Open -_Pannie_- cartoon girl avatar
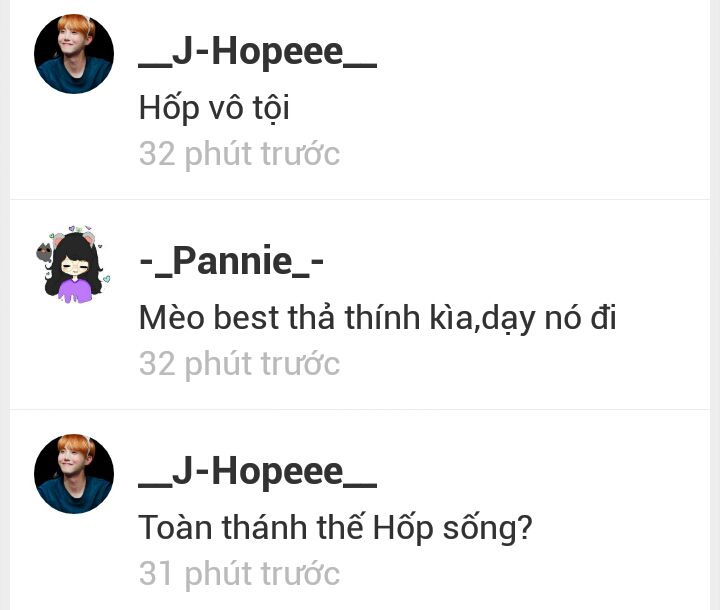 pos(74,264)
